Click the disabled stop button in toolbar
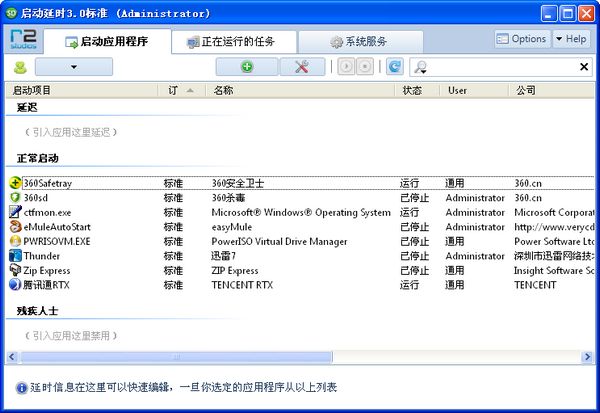This screenshot has height=413, width=600. pyautogui.click(x=365, y=67)
